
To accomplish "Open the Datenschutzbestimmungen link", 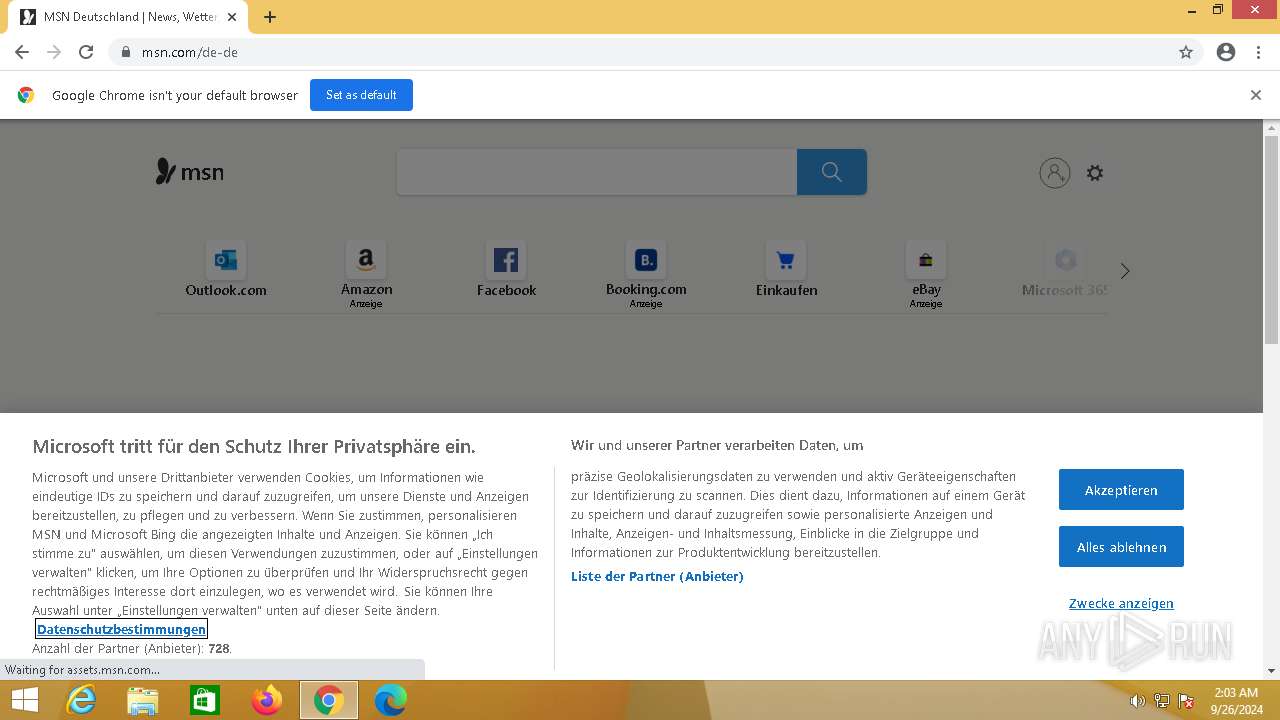I will [122, 629].
